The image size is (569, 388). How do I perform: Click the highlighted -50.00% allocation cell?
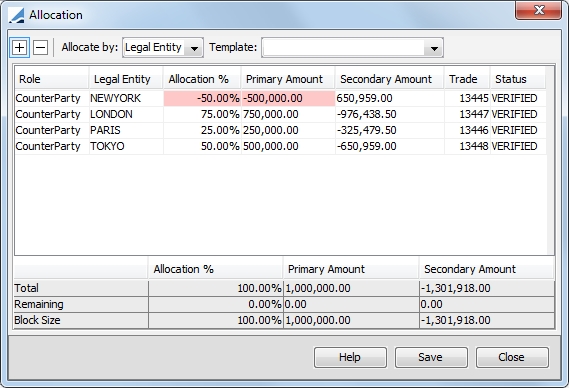202,98
